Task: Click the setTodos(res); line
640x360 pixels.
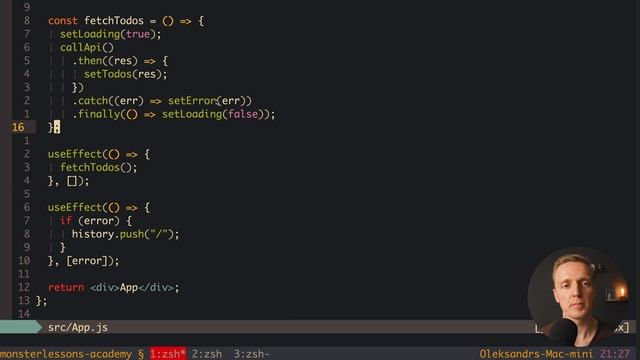Action: click(126, 74)
